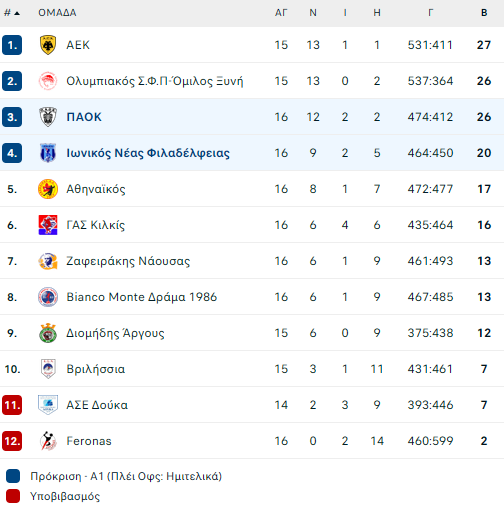504x506 pixels.
Task: Click the ΓΑΣ Κιλκίς red-blue logo
Action: tap(48, 225)
